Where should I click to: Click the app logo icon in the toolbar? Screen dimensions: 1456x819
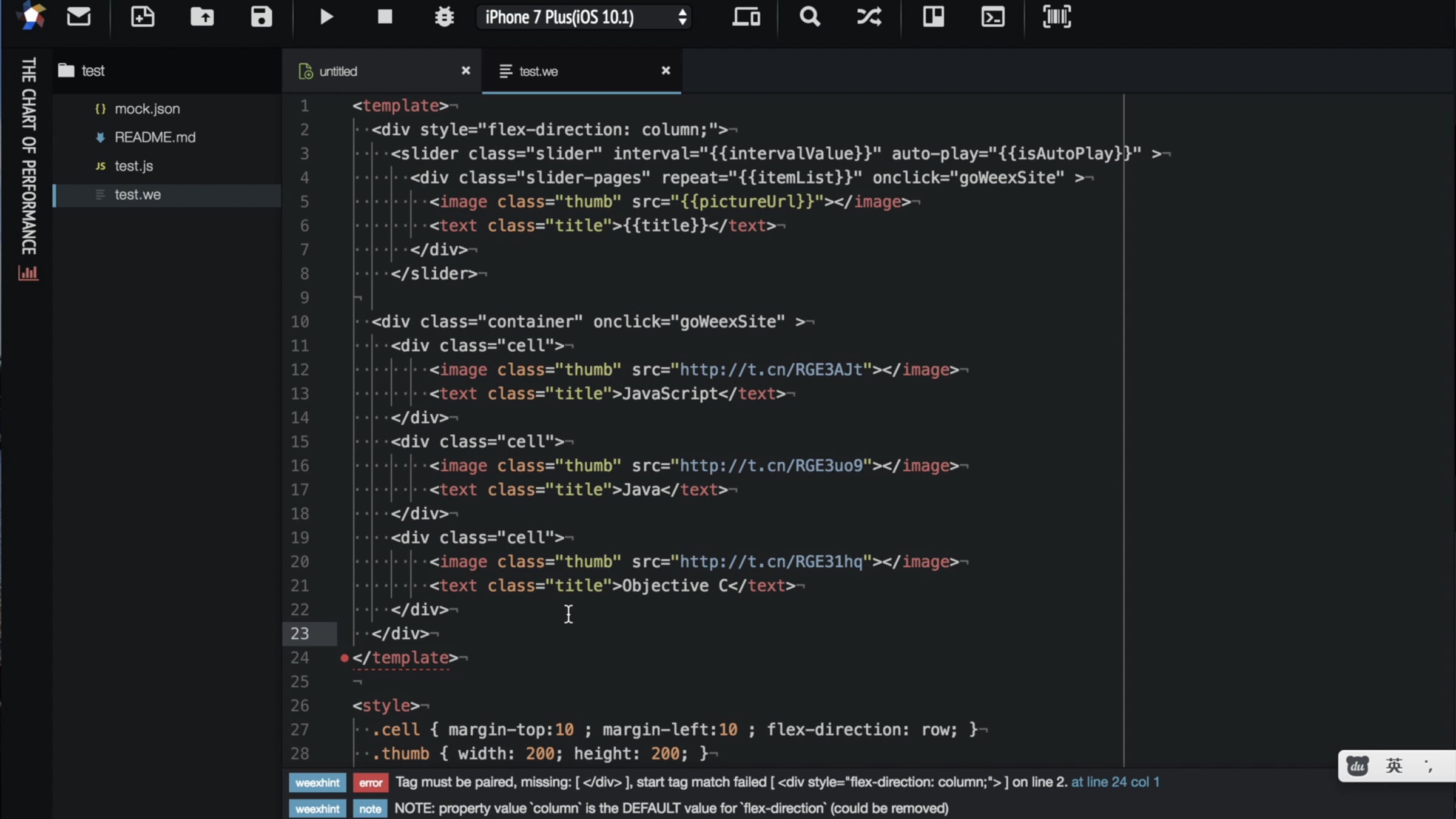(x=30, y=16)
